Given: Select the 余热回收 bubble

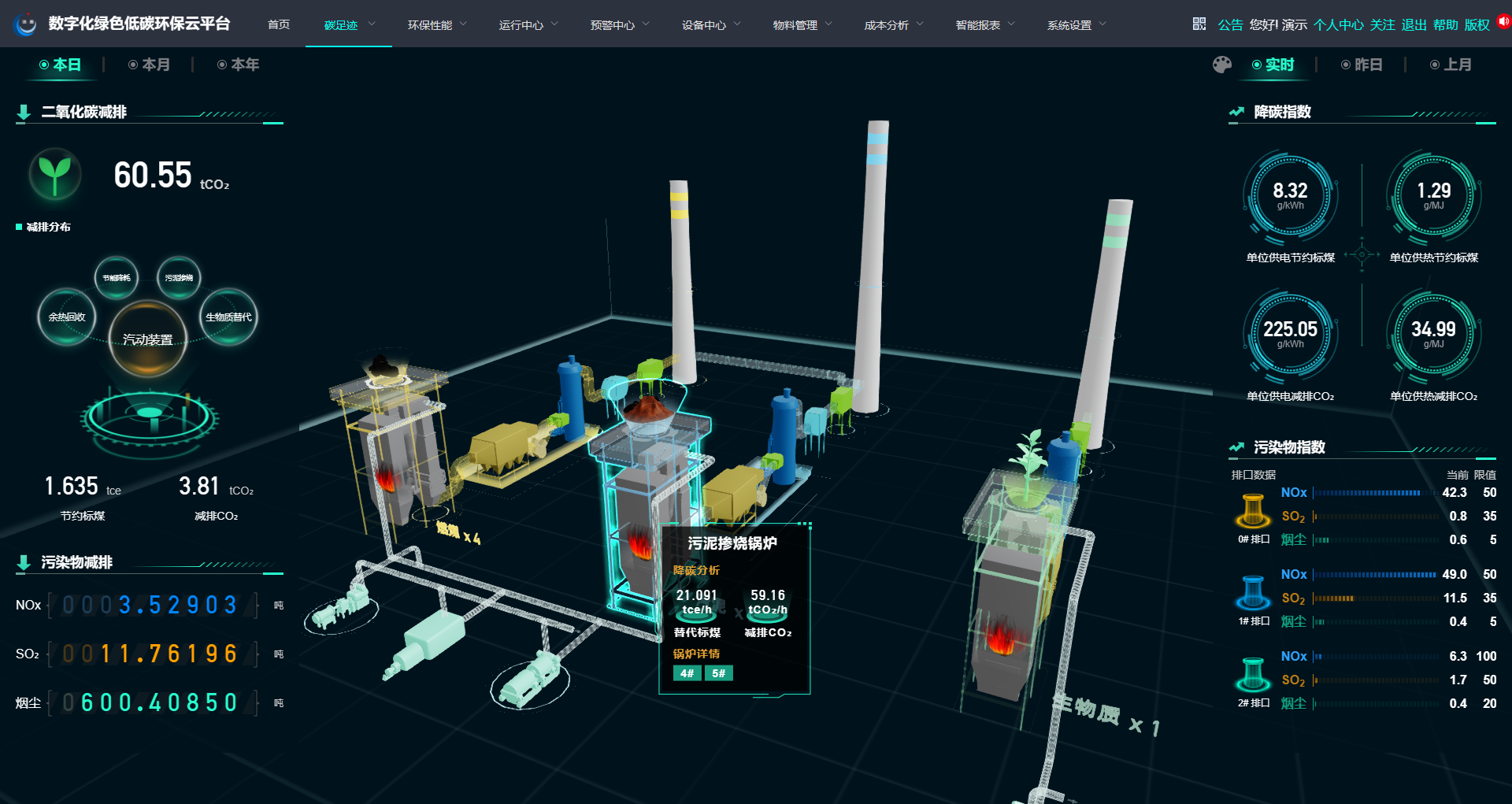Looking at the screenshot, I should 67,317.
